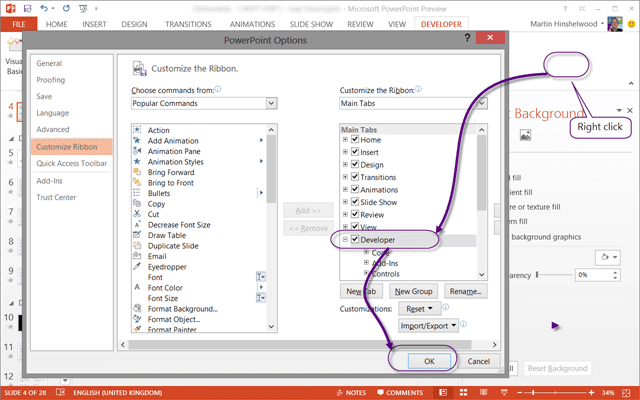Click the fill color bucket icon in background pane
This screenshot has width=640, height=400.
coord(605,257)
